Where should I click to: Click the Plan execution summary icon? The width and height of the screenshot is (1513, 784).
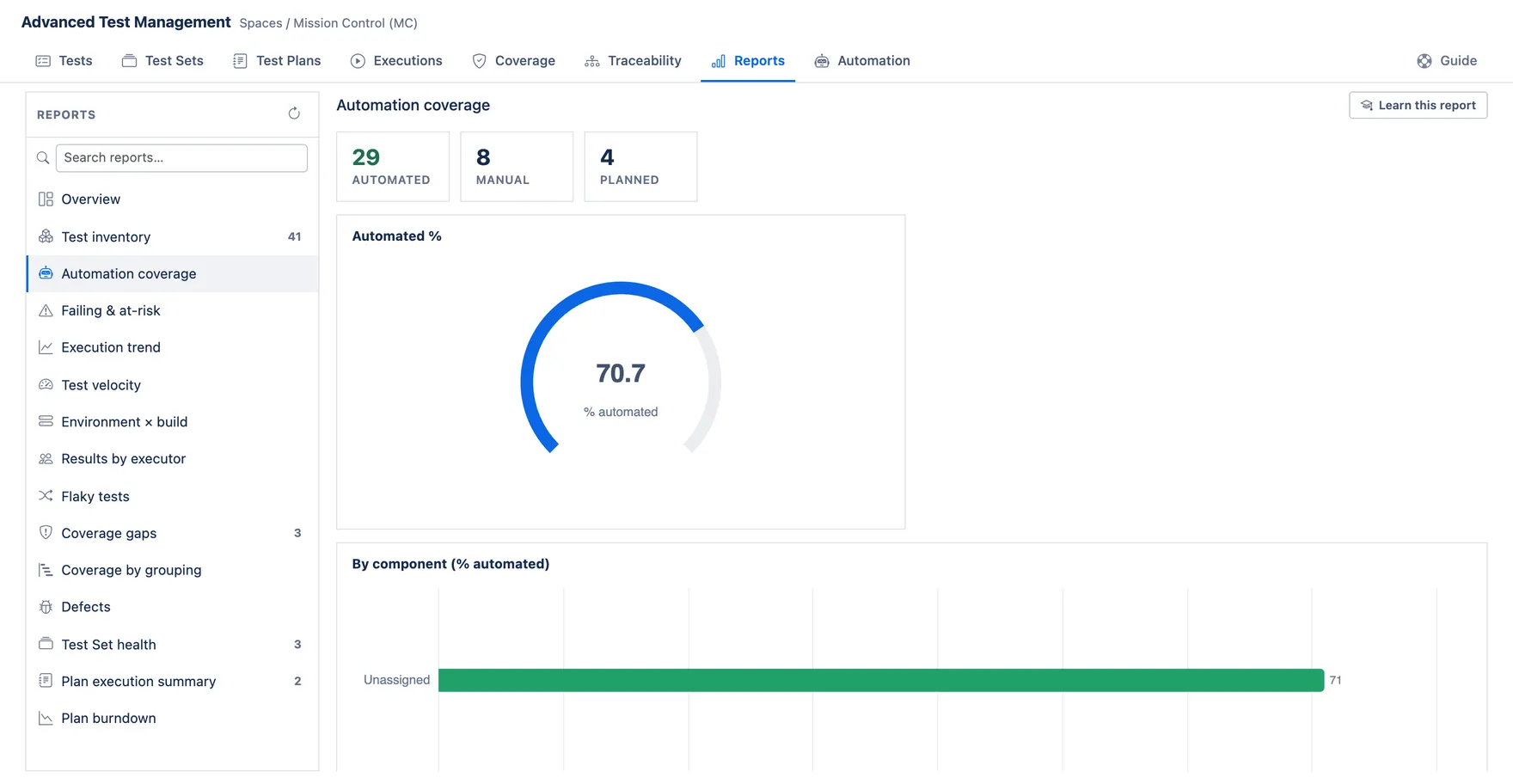pos(46,681)
